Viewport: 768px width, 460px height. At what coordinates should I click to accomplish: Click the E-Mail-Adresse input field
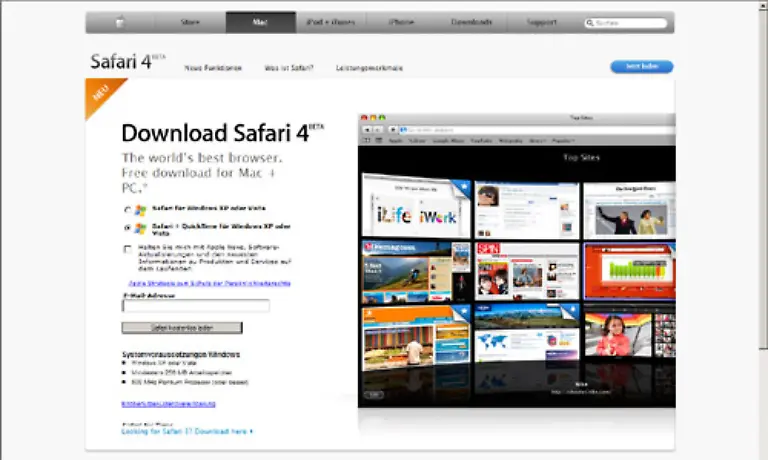coord(195,306)
